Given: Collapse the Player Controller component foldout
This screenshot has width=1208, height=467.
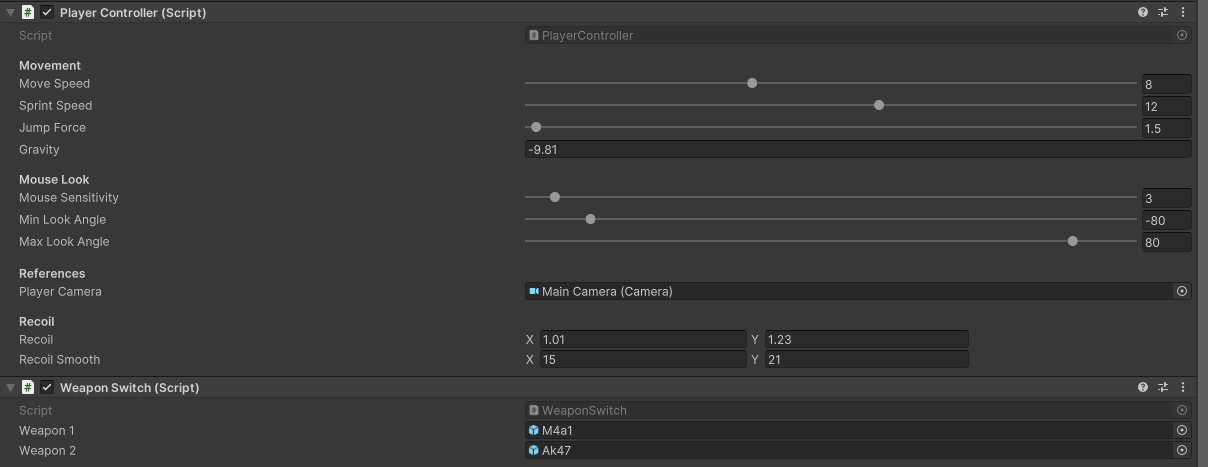Looking at the screenshot, I should [x=11, y=13].
